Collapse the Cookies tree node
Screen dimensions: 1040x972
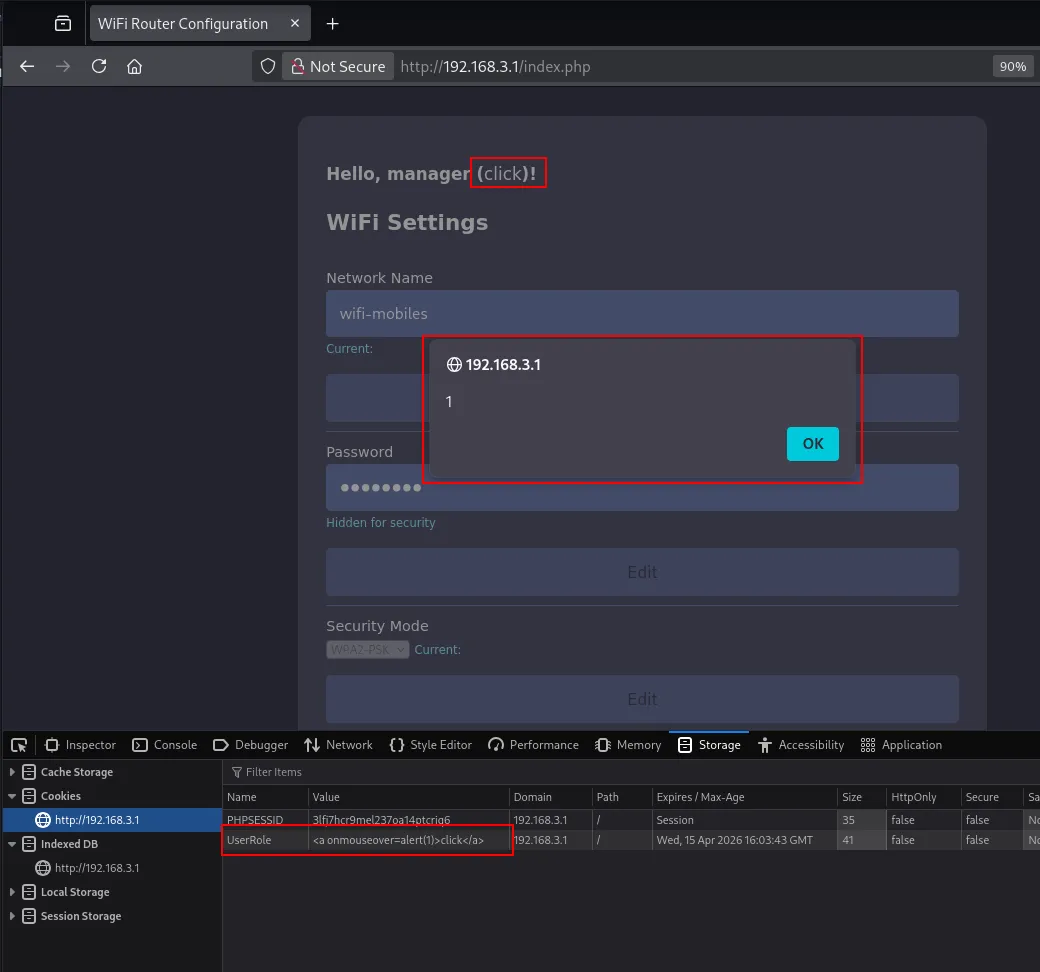click(12, 796)
